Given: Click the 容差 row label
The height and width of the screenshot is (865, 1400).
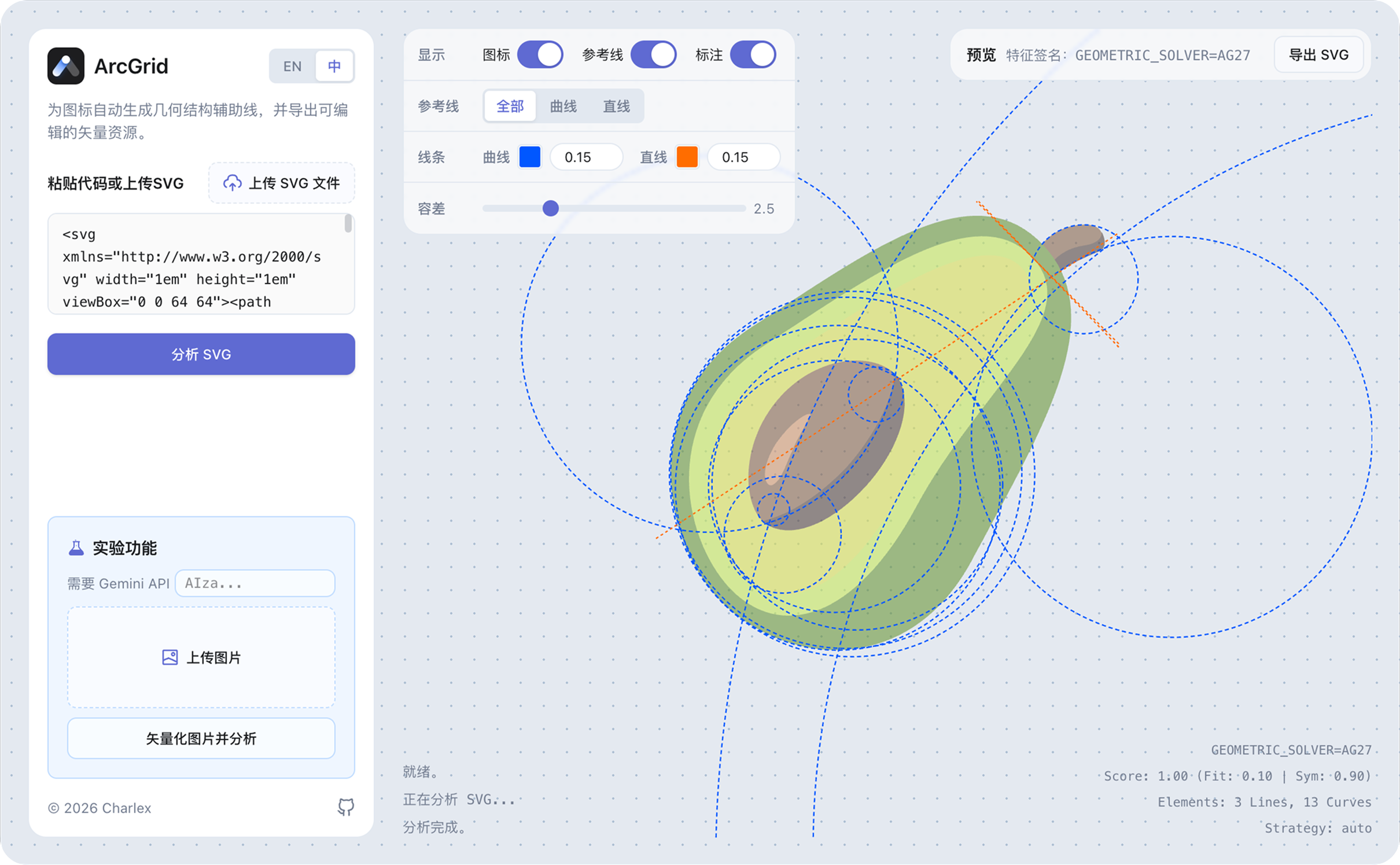Looking at the screenshot, I should pyautogui.click(x=432, y=208).
